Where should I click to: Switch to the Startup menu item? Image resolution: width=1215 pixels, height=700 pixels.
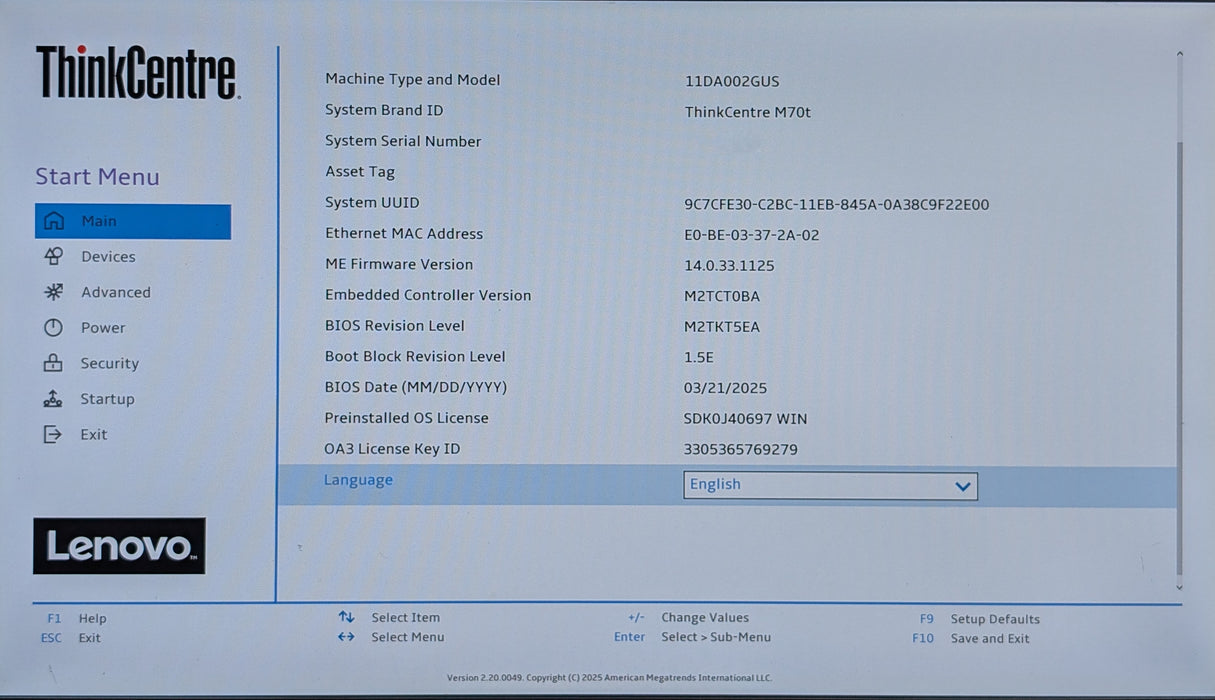tap(107, 399)
